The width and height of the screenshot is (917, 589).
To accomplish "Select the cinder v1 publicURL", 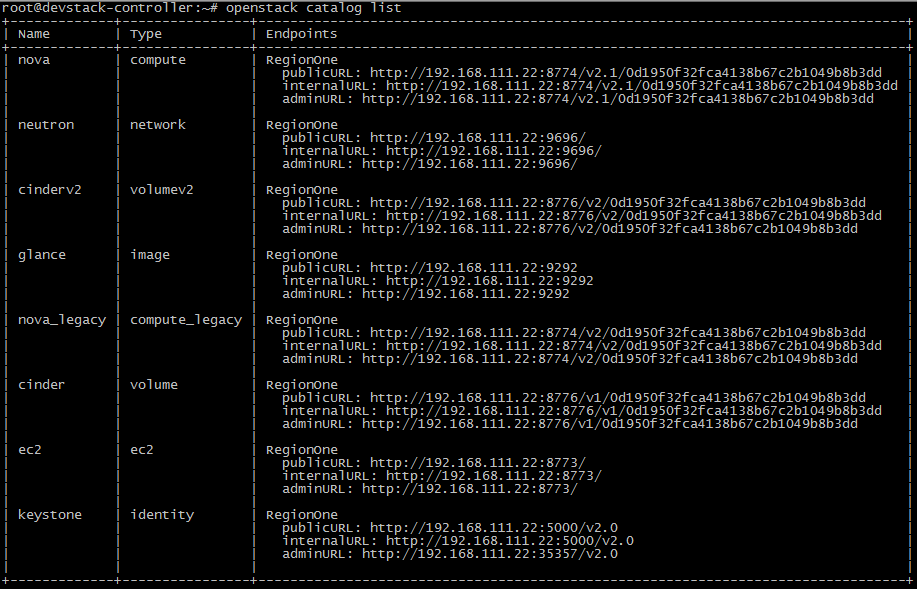I will point(618,398).
